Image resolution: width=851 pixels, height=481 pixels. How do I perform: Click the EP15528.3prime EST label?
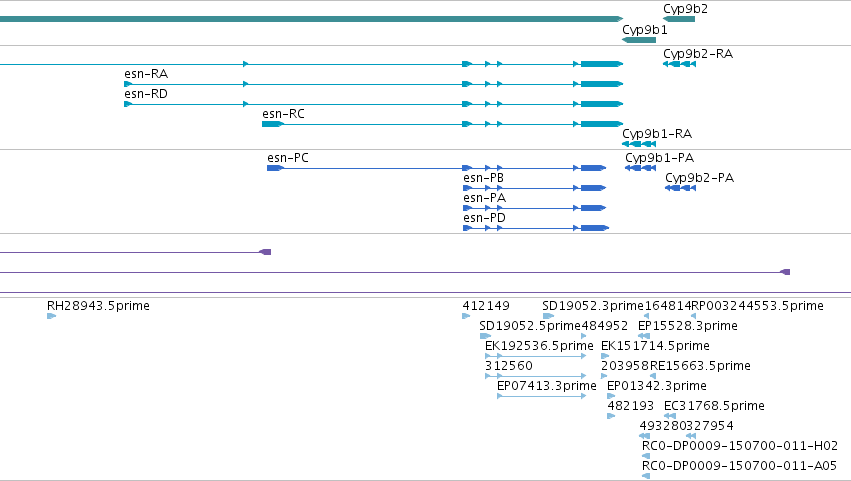pos(688,326)
